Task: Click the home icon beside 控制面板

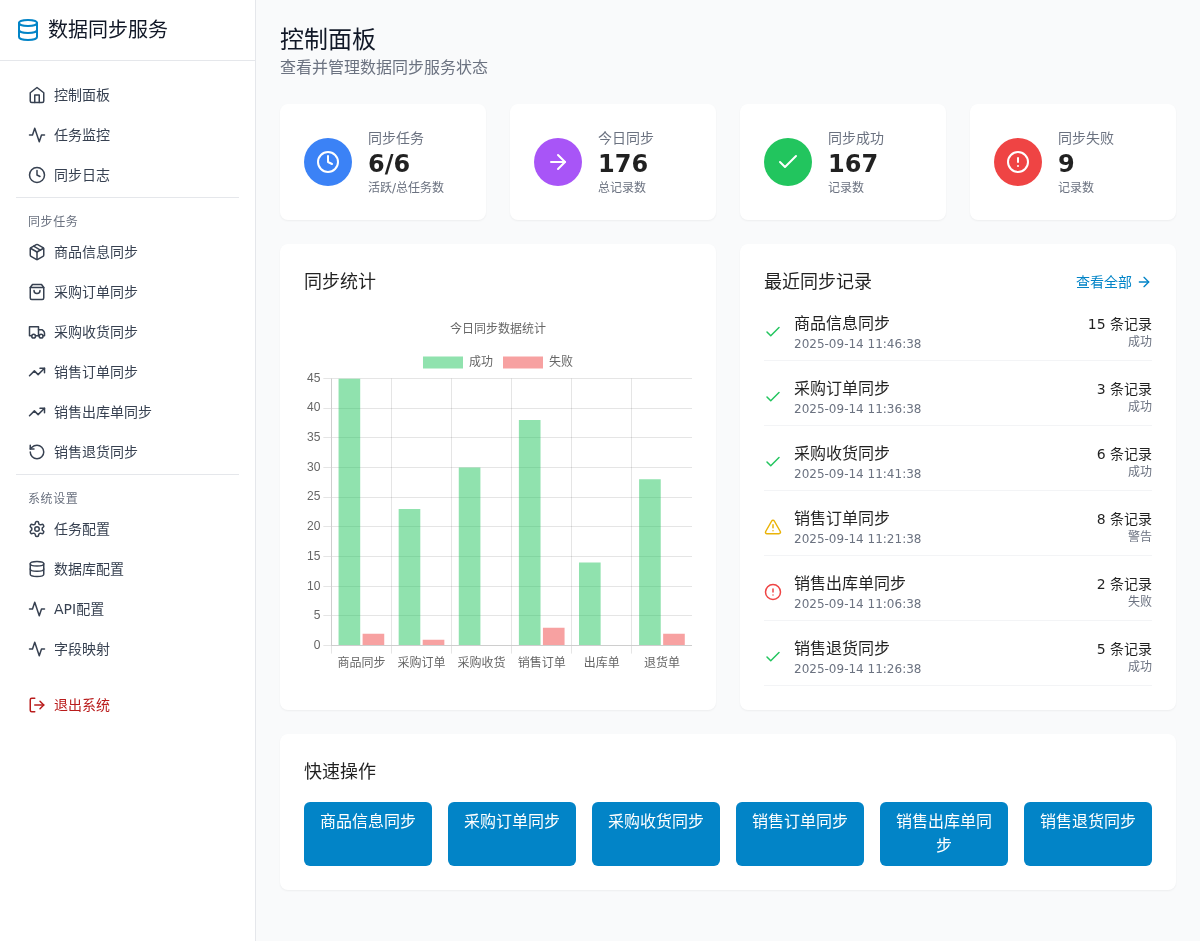Action: tap(37, 95)
